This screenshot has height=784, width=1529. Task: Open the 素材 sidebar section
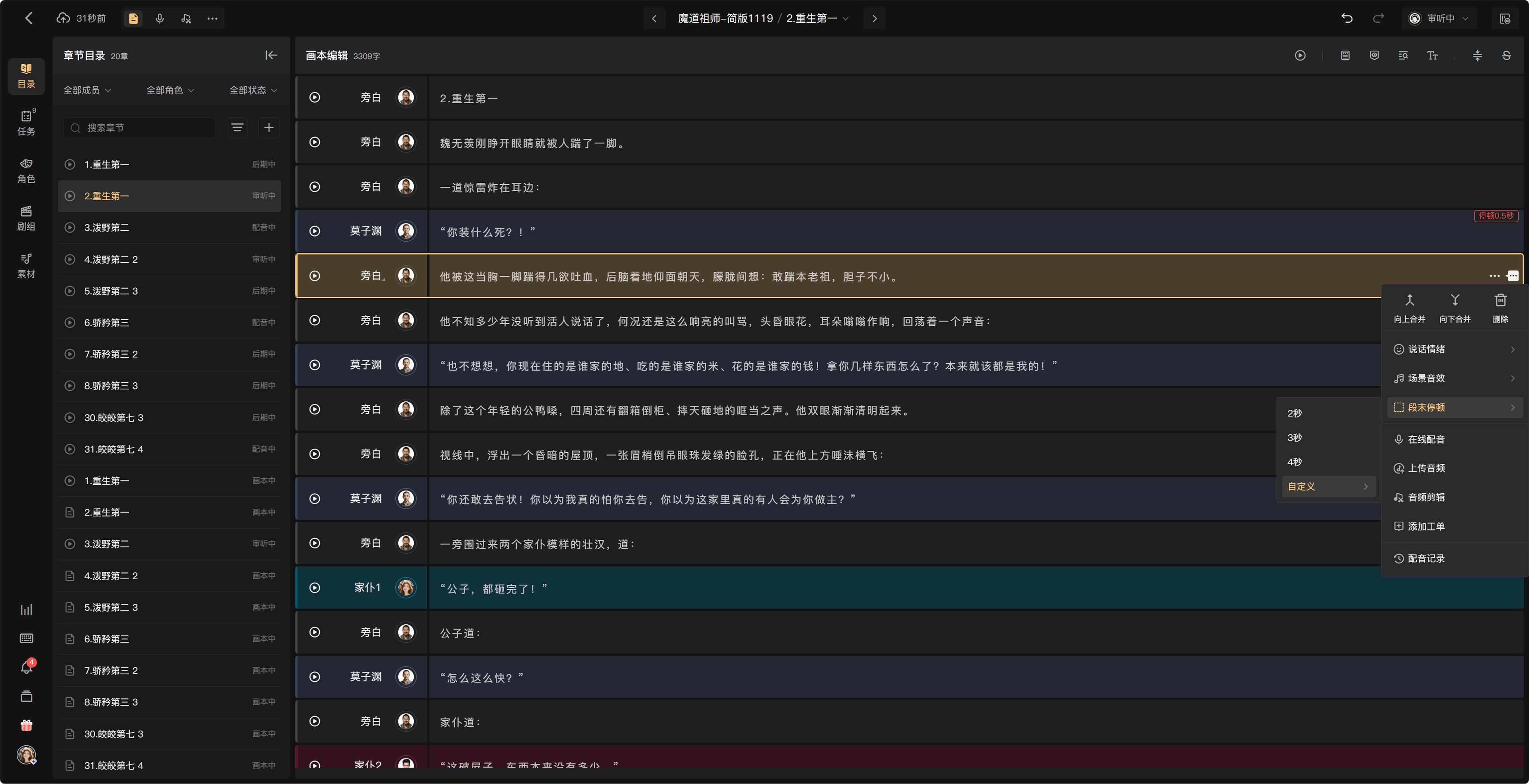coord(26,265)
